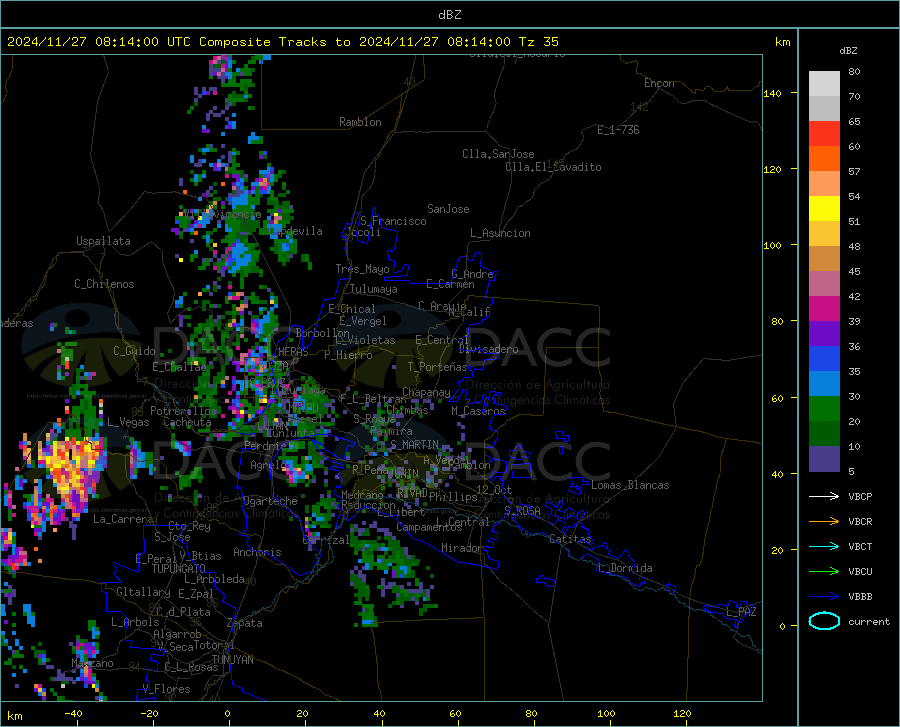Click the Divisadero place label

[x=488, y=349]
